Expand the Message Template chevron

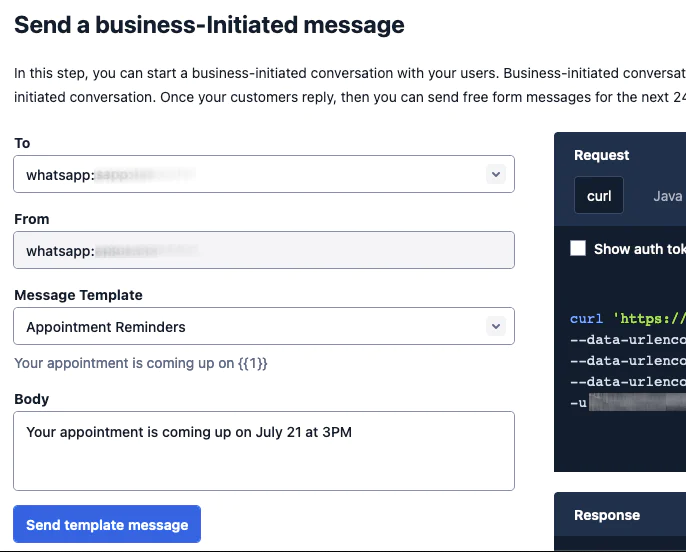(x=496, y=326)
